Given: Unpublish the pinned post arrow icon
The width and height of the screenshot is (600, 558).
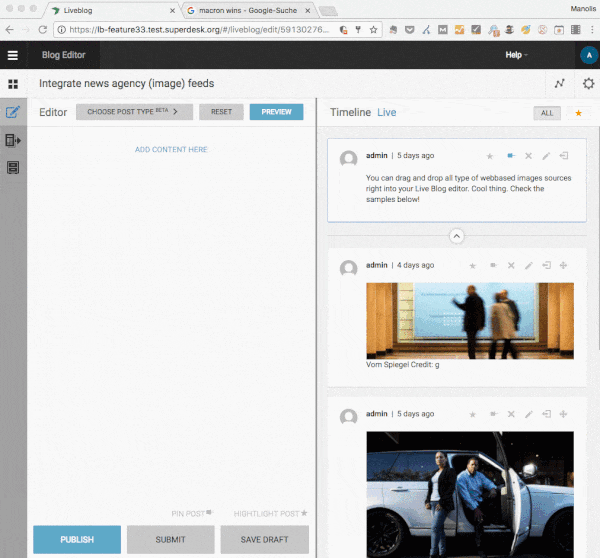Looking at the screenshot, I should click(x=564, y=156).
